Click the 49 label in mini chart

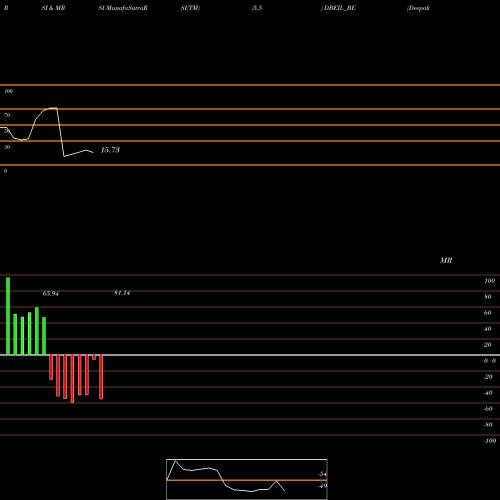322,486
